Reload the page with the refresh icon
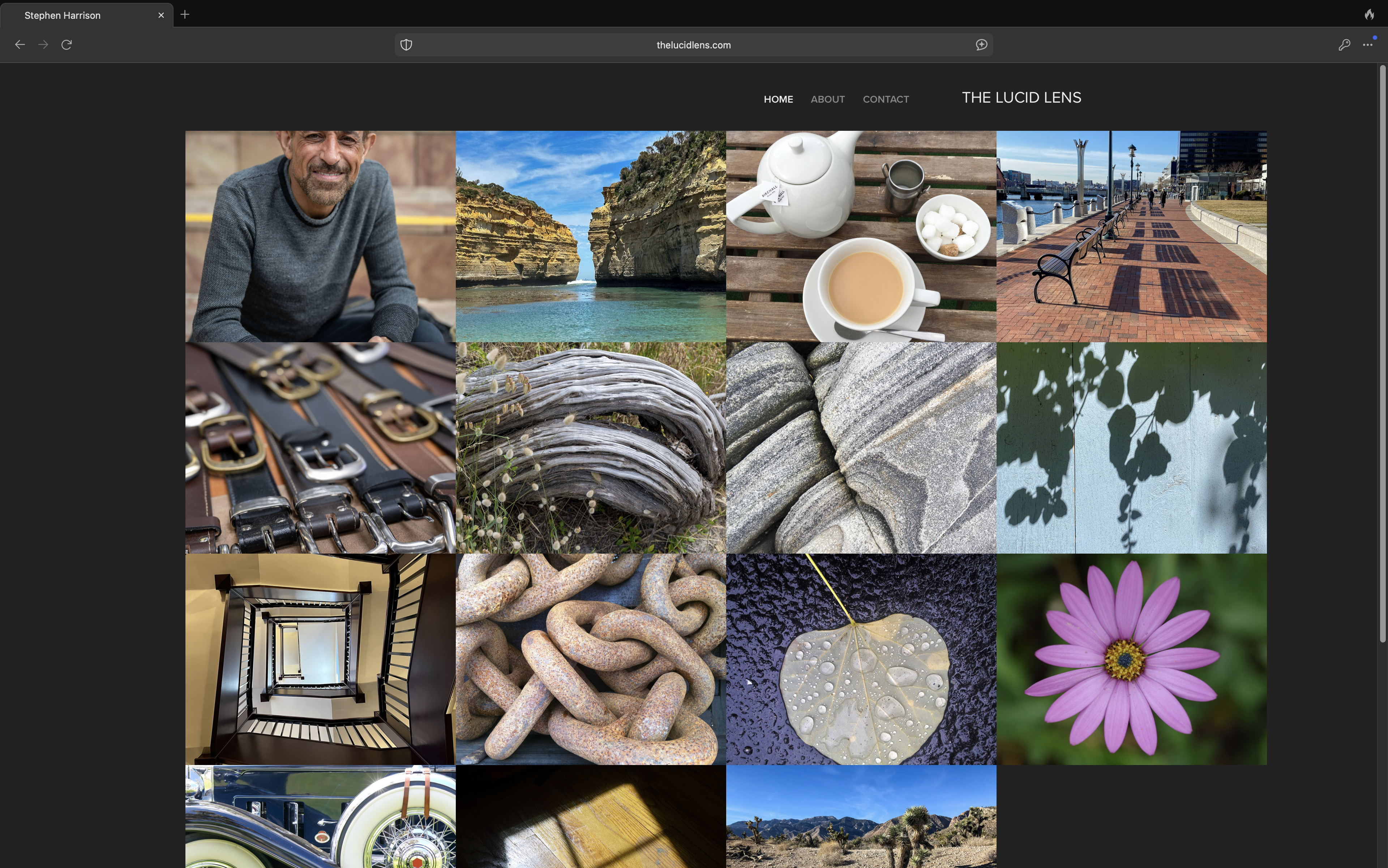The image size is (1388, 868). pyautogui.click(x=67, y=45)
